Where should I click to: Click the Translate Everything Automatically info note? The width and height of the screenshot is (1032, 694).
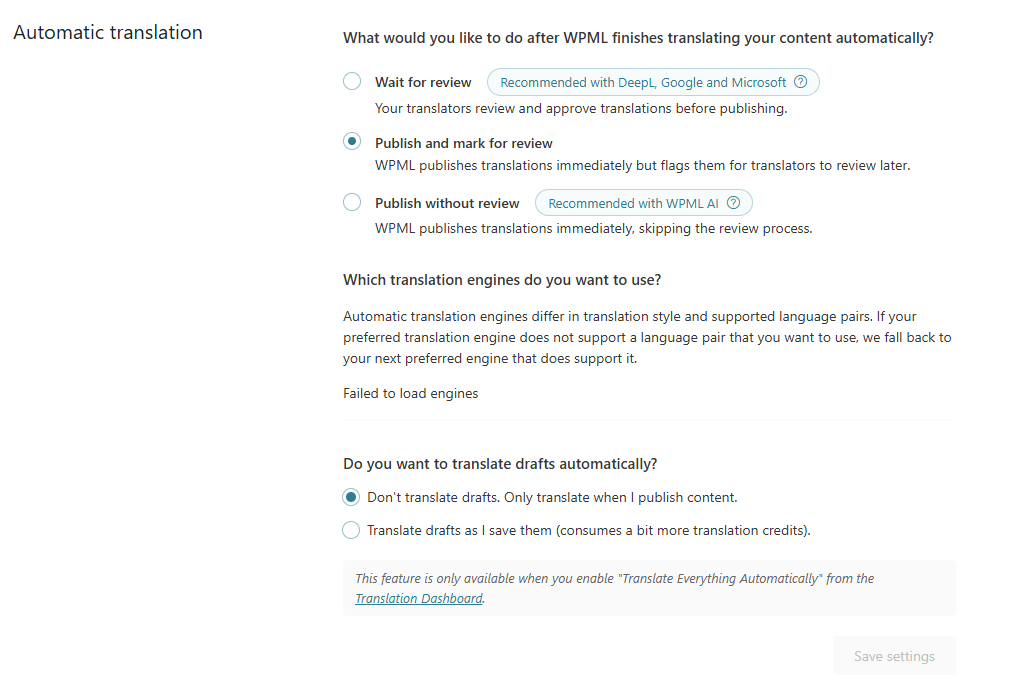coord(614,579)
